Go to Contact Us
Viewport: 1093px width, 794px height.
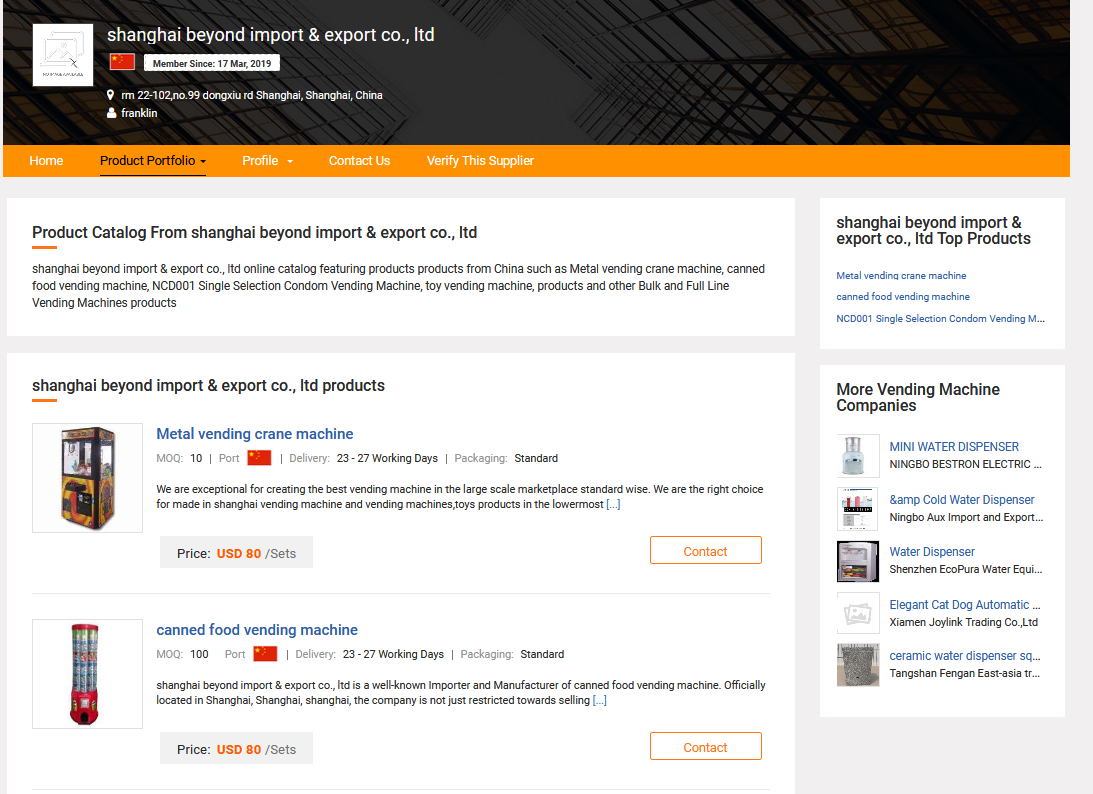pyautogui.click(x=360, y=160)
